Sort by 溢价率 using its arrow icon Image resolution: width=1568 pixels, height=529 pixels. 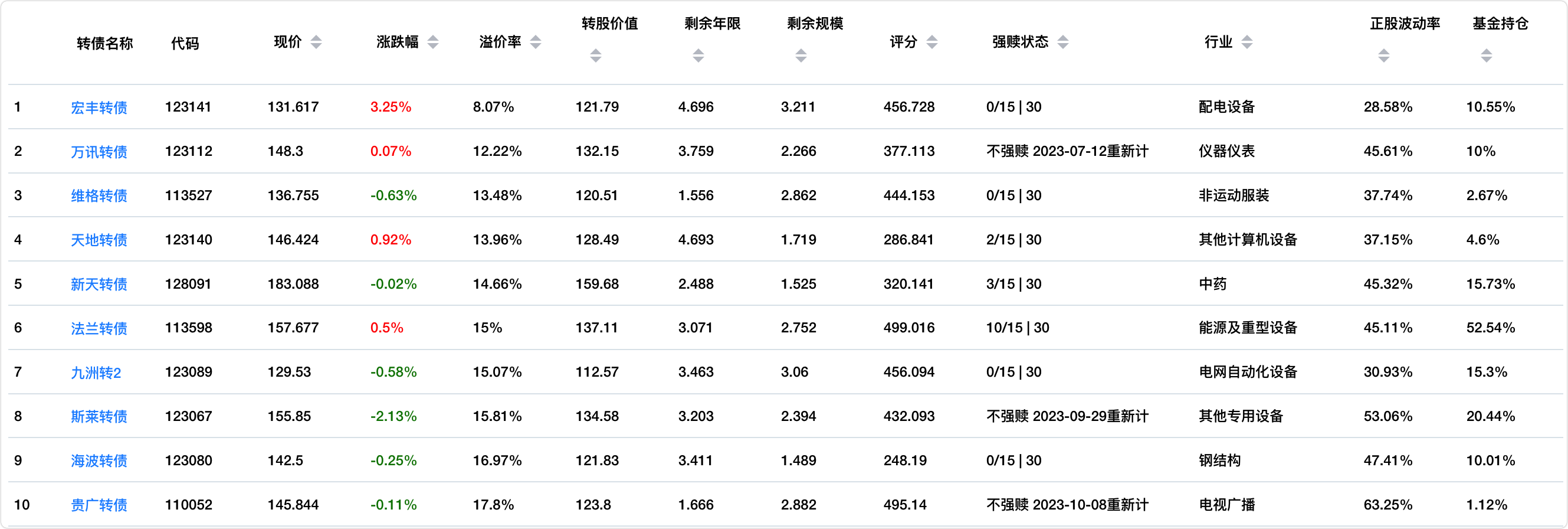pyautogui.click(x=536, y=42)
